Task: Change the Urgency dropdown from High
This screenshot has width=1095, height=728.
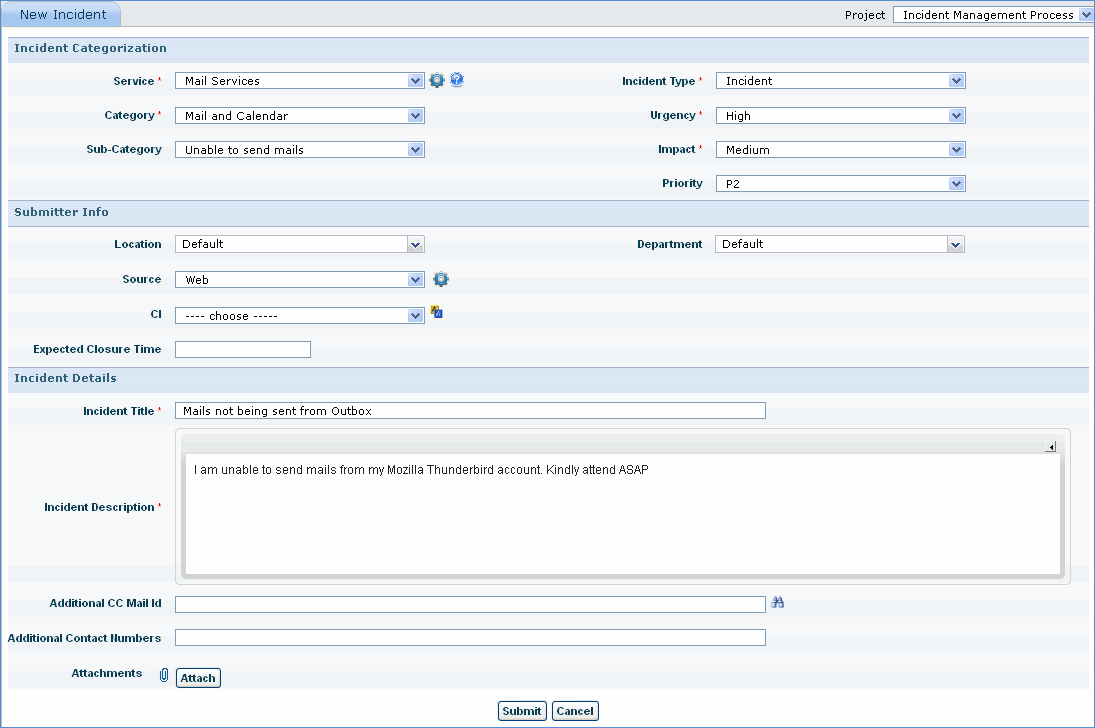Action: click(x=840, y=116)
